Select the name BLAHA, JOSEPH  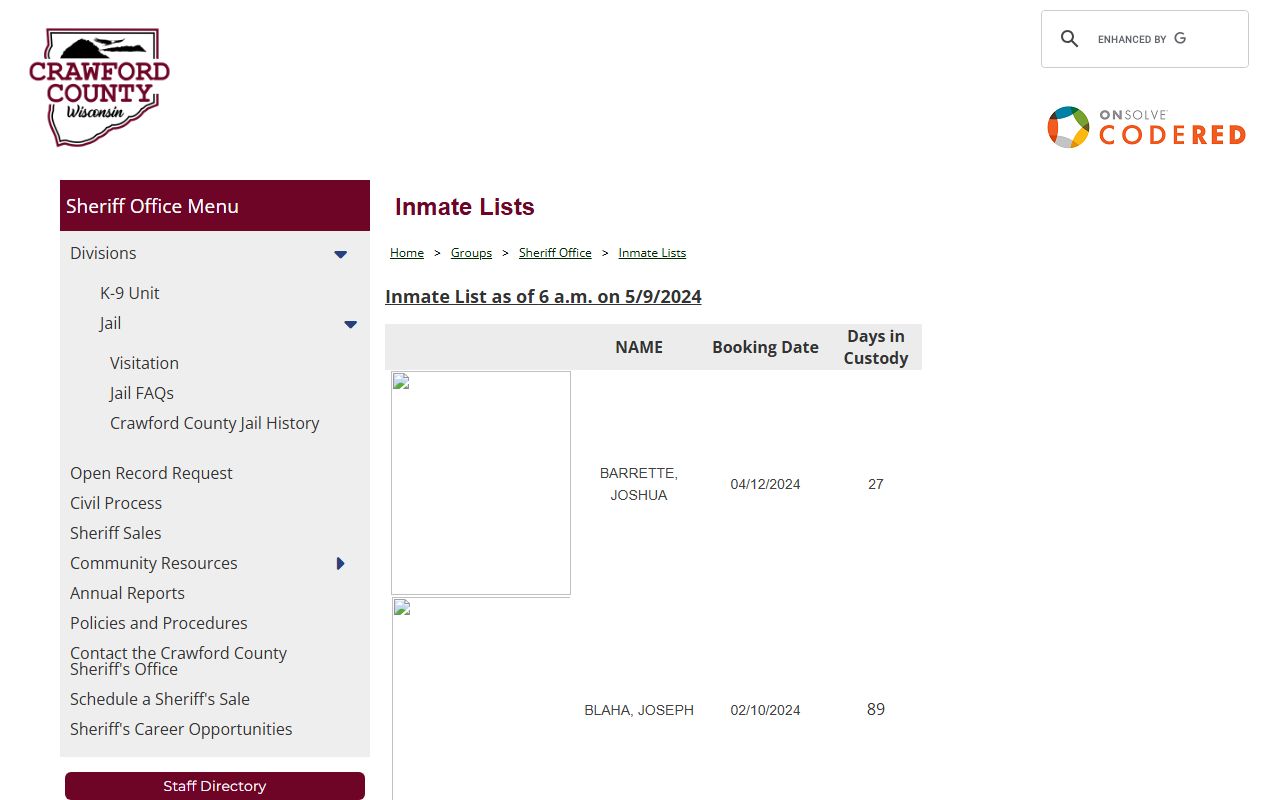pyautogui.click(x=639, y=710)
